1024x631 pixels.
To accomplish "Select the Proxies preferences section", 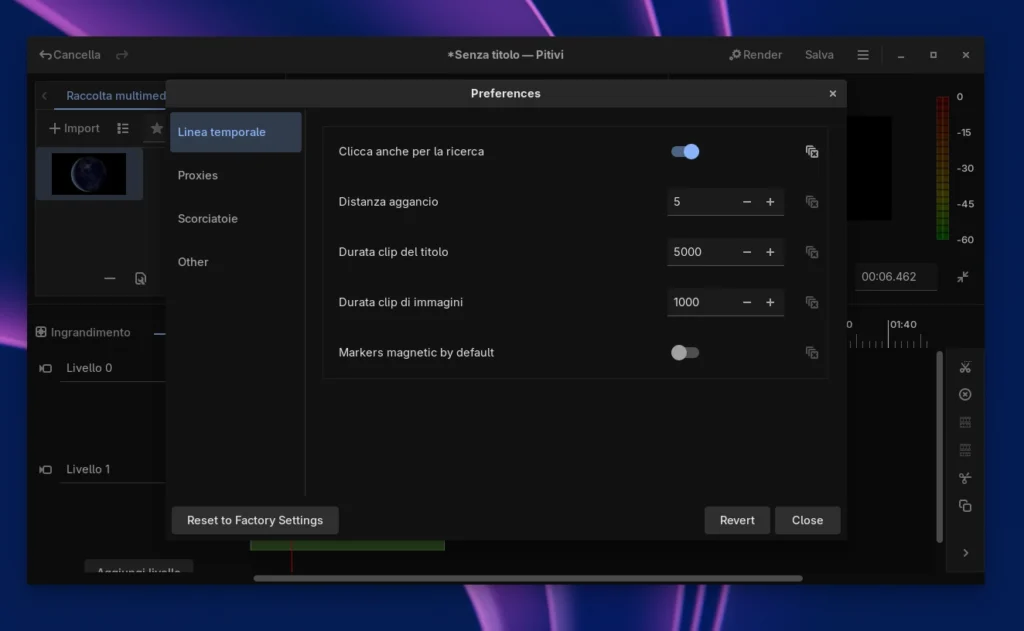I will coord(198,176).
